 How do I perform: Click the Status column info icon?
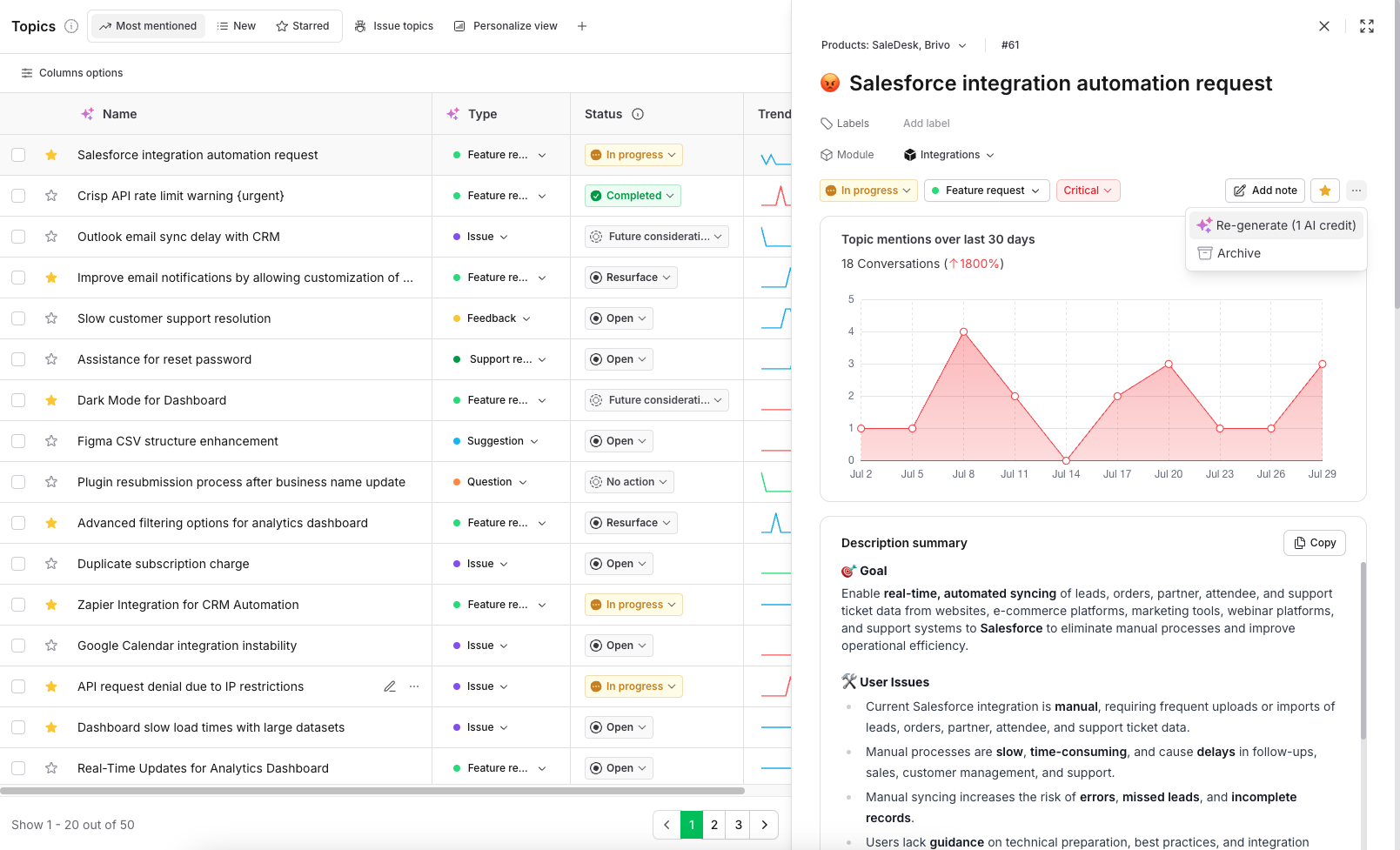638,114
